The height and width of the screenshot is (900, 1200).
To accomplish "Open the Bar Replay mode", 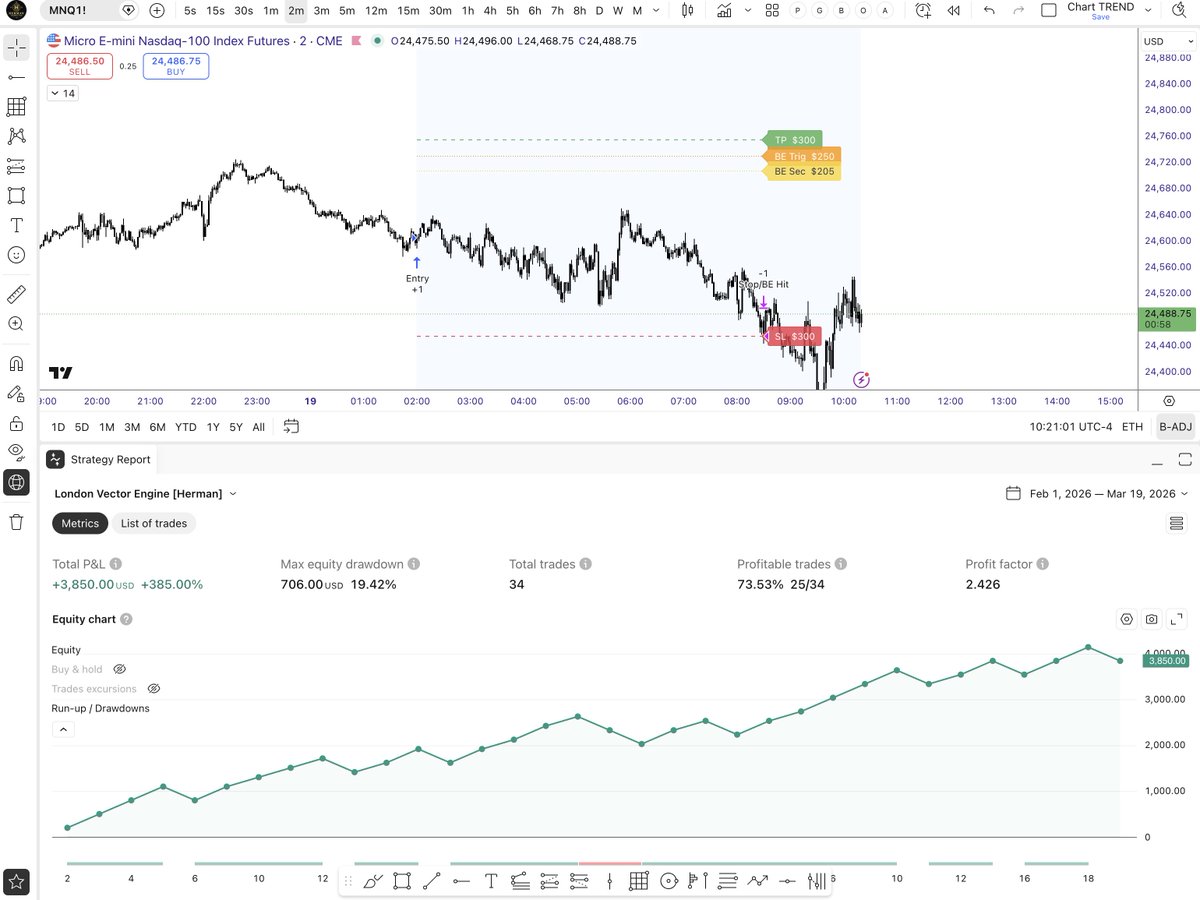I will pos(952,12).
